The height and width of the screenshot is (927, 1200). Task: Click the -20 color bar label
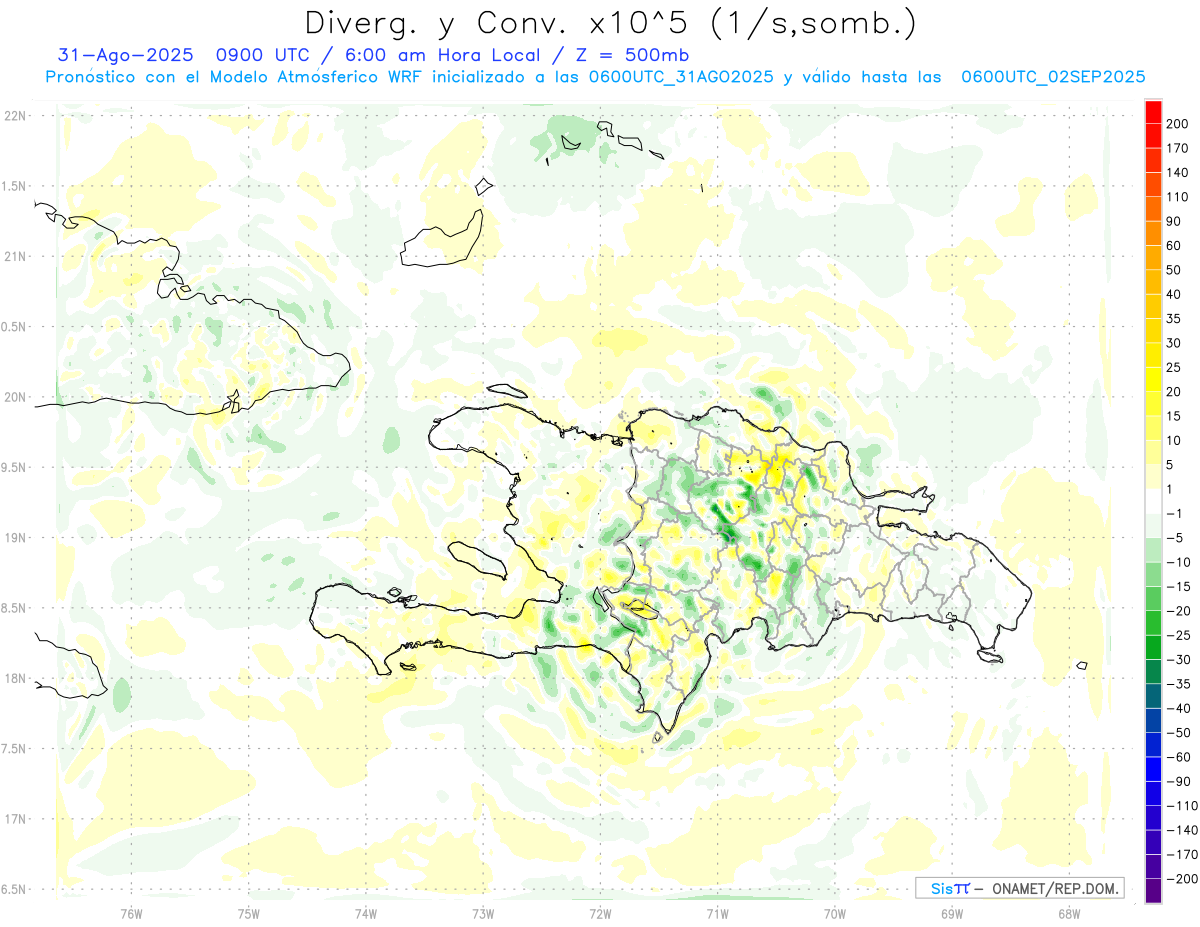click(1178, 611)
